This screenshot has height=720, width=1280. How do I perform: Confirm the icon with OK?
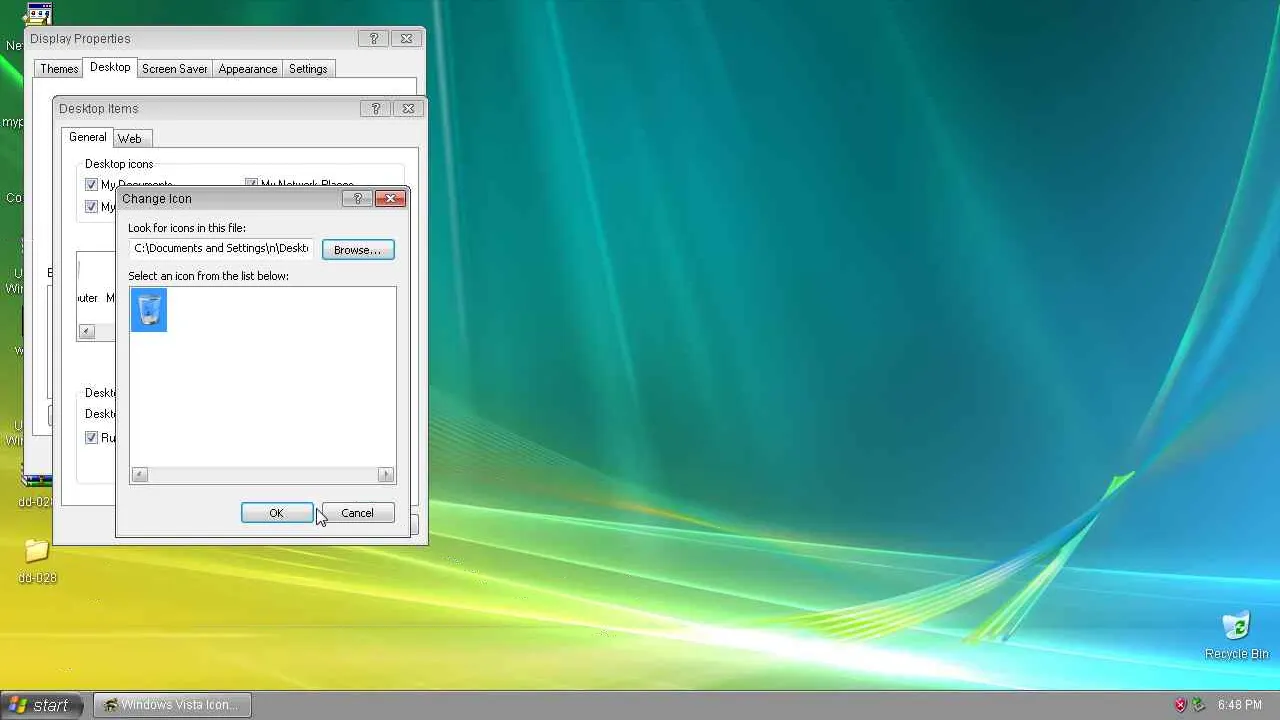coord(277,513)
